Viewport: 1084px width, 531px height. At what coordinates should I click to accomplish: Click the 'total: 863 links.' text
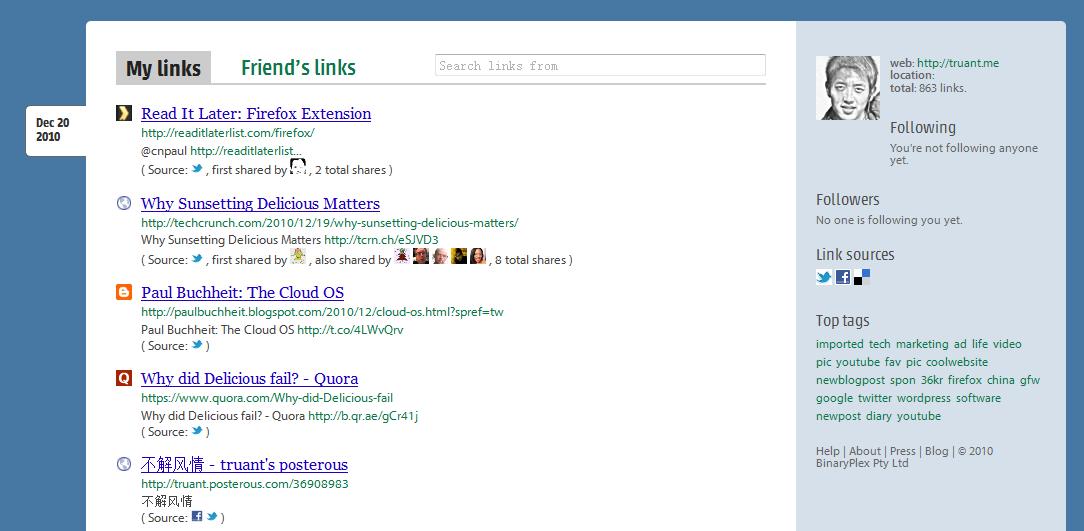coord(928,88)
